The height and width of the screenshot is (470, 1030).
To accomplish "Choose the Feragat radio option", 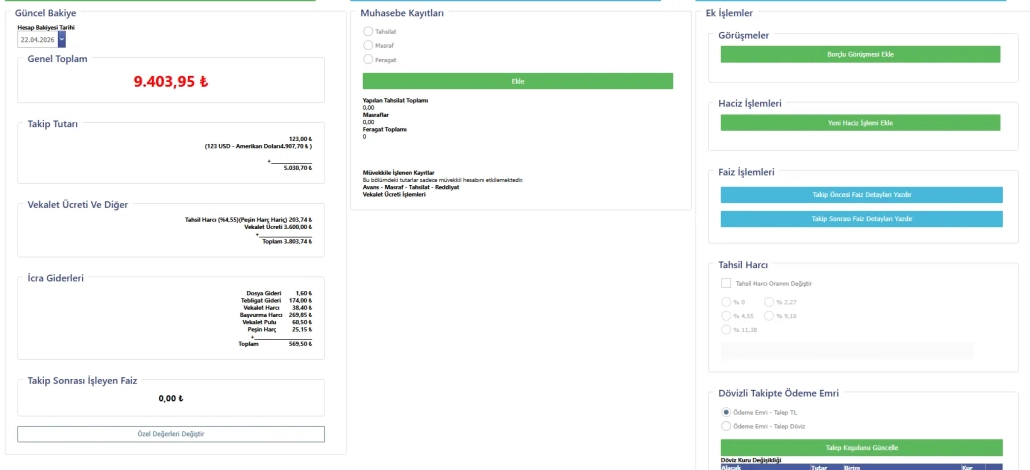I will tap(368, 60).
